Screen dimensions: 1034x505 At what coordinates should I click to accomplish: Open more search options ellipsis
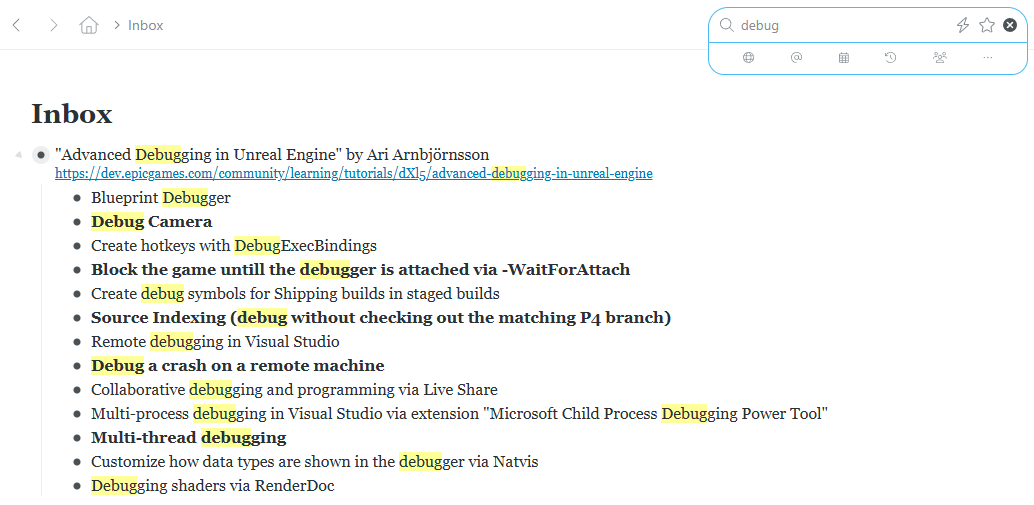[988, 58]
